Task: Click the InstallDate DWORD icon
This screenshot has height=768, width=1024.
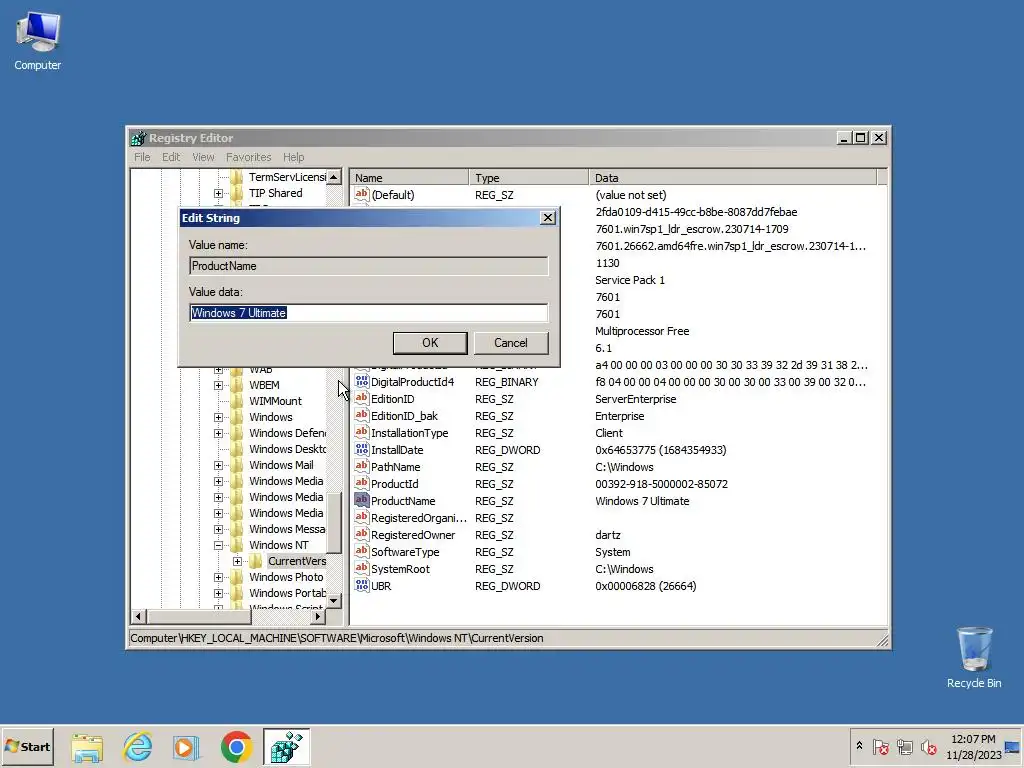Action: [x=361, y=449]
